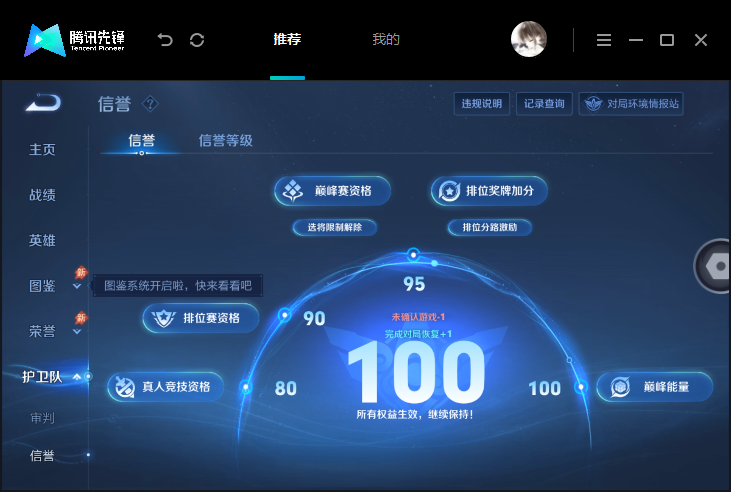Click the 真人竞技资格 swords icon
Viewport: 731px width, 492px height.
(x=125, y=387)
